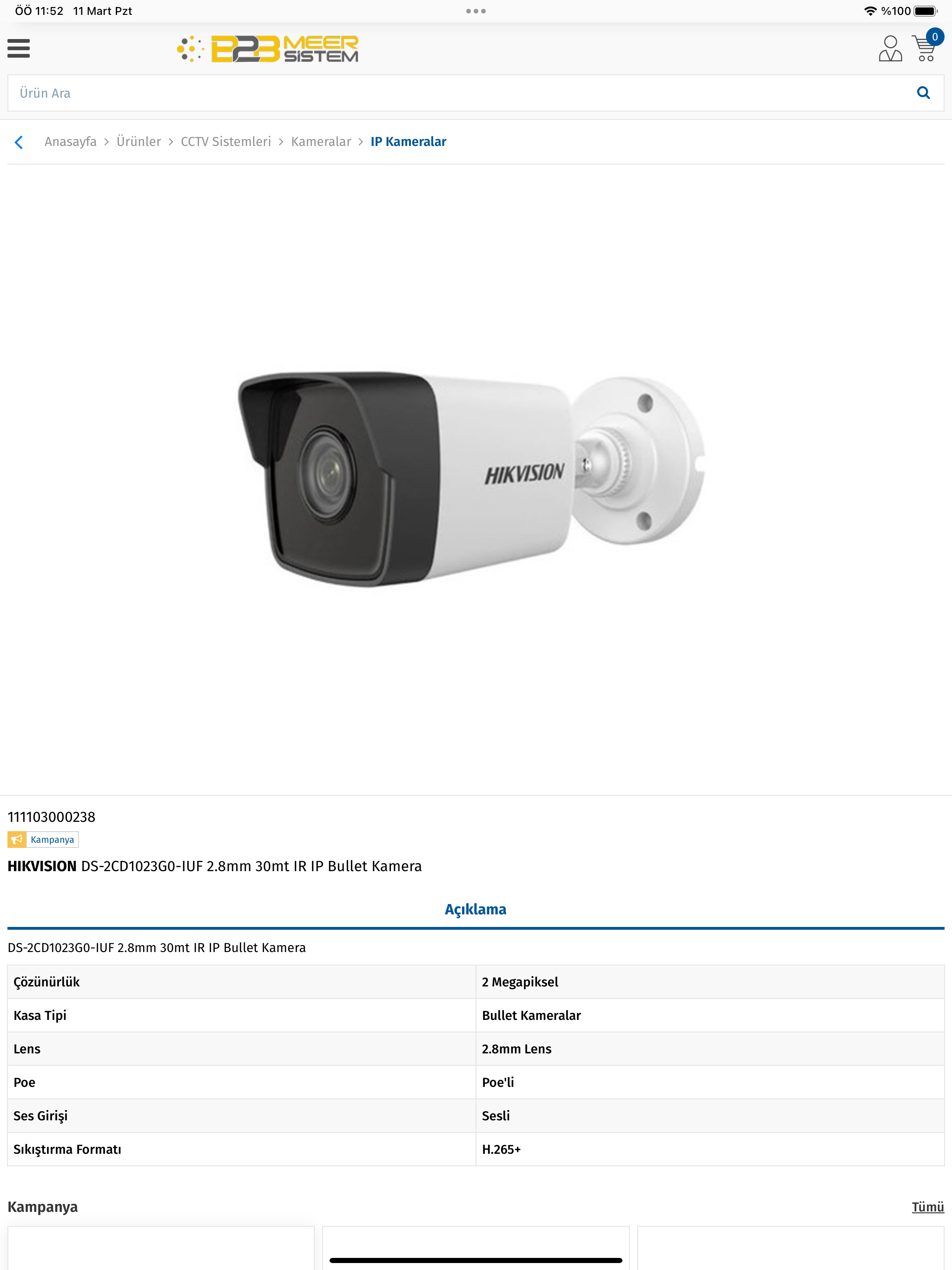
Task: Tap the three dots at top center
Action: 476,11
